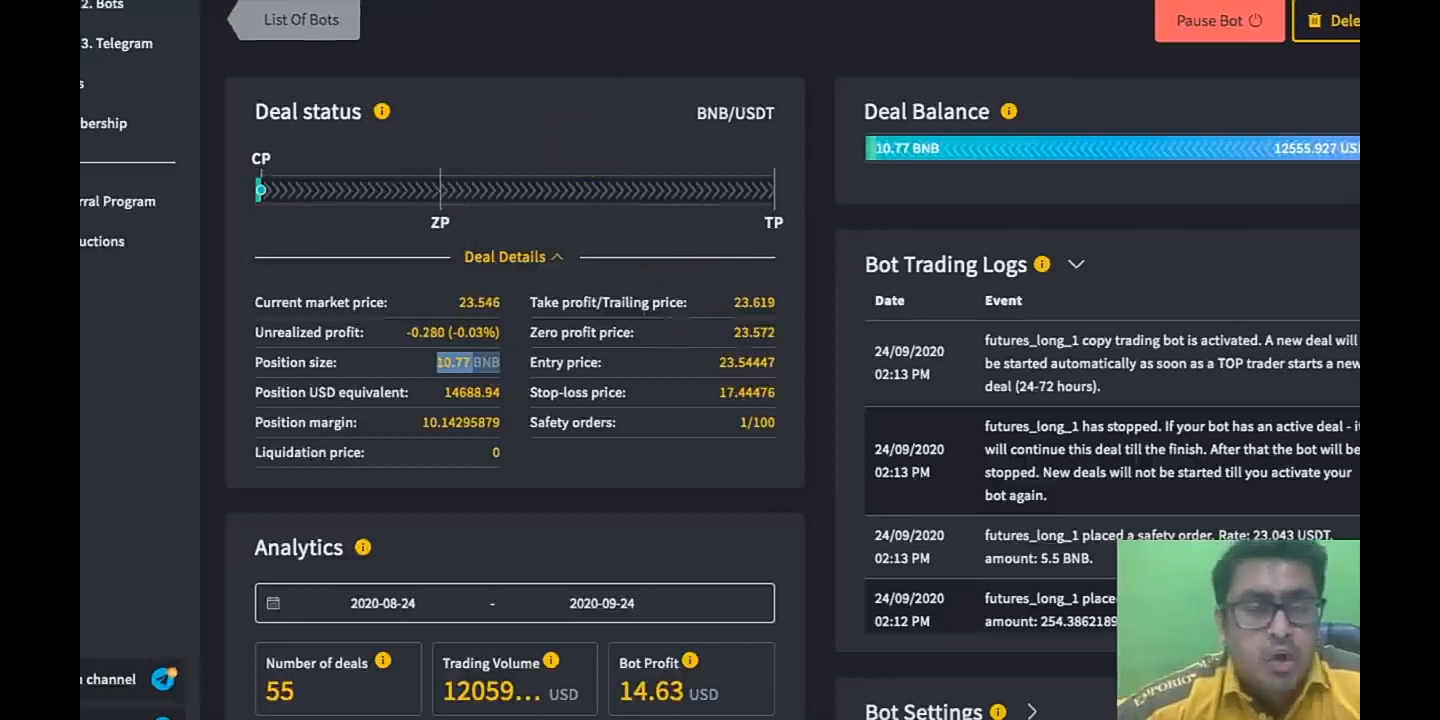The image size is (1440, 720).
Task: Open the Analytics info icon
Action: 363,547
